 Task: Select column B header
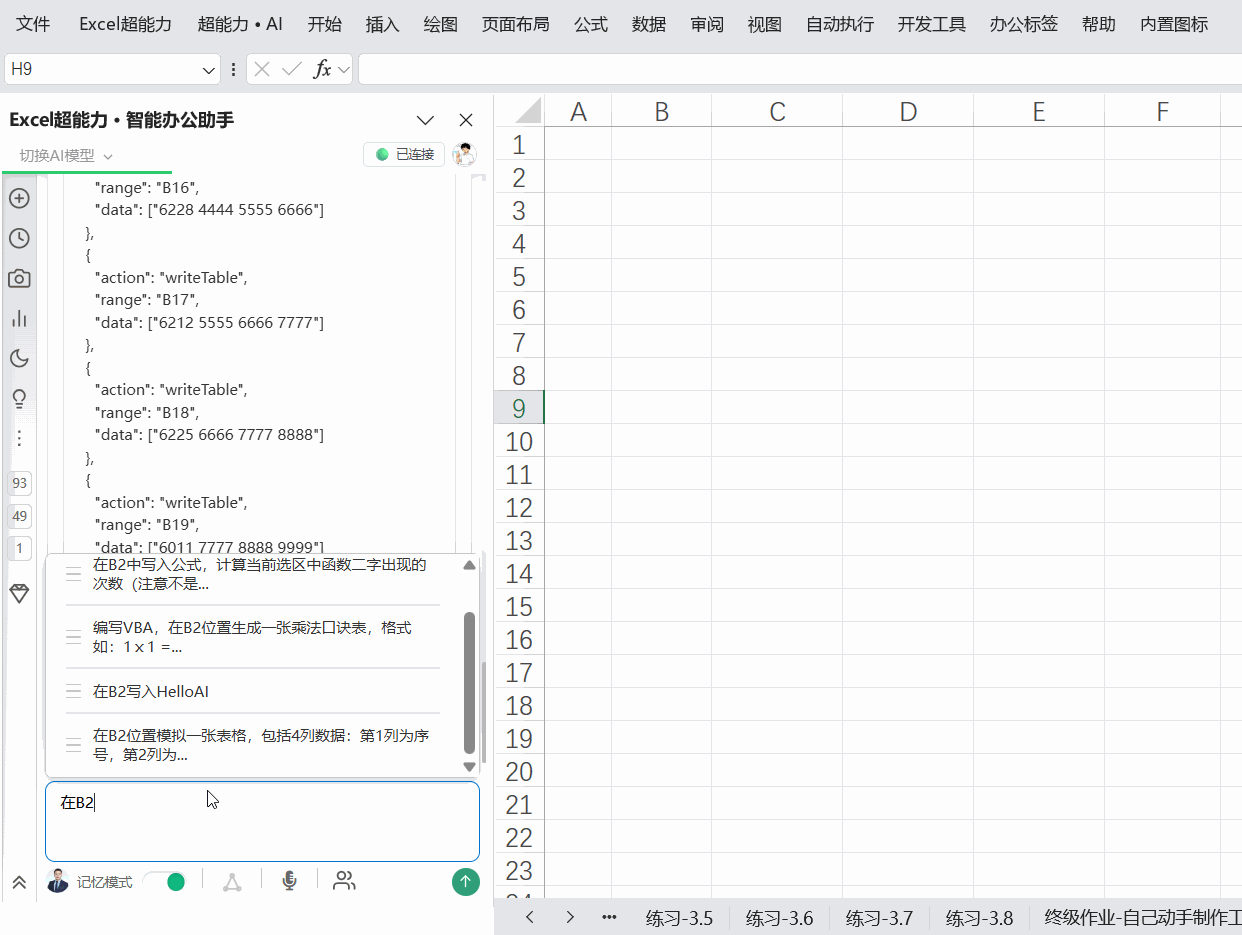(661, 111)
